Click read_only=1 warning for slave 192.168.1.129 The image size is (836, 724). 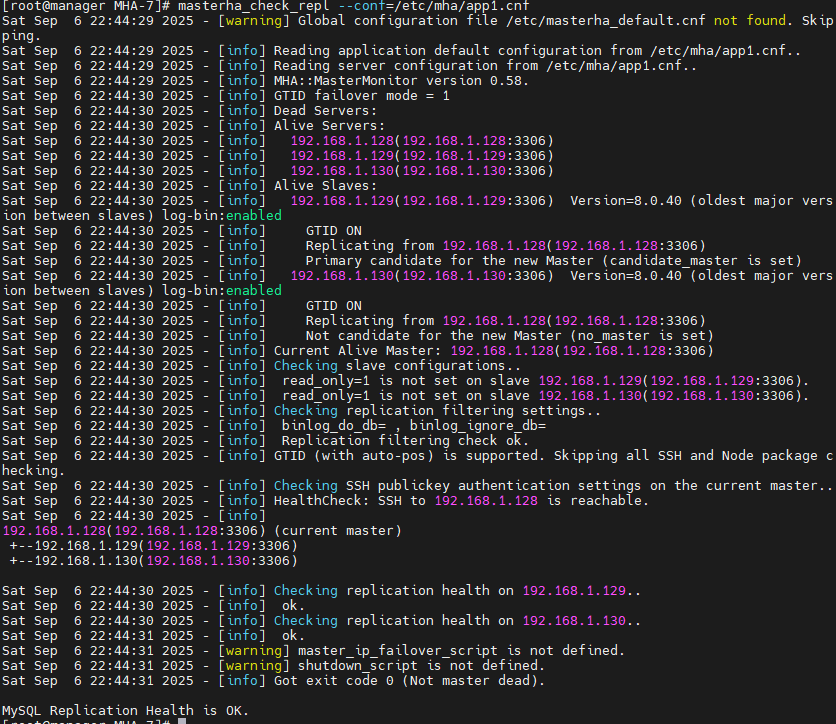[x=545, y=381]
